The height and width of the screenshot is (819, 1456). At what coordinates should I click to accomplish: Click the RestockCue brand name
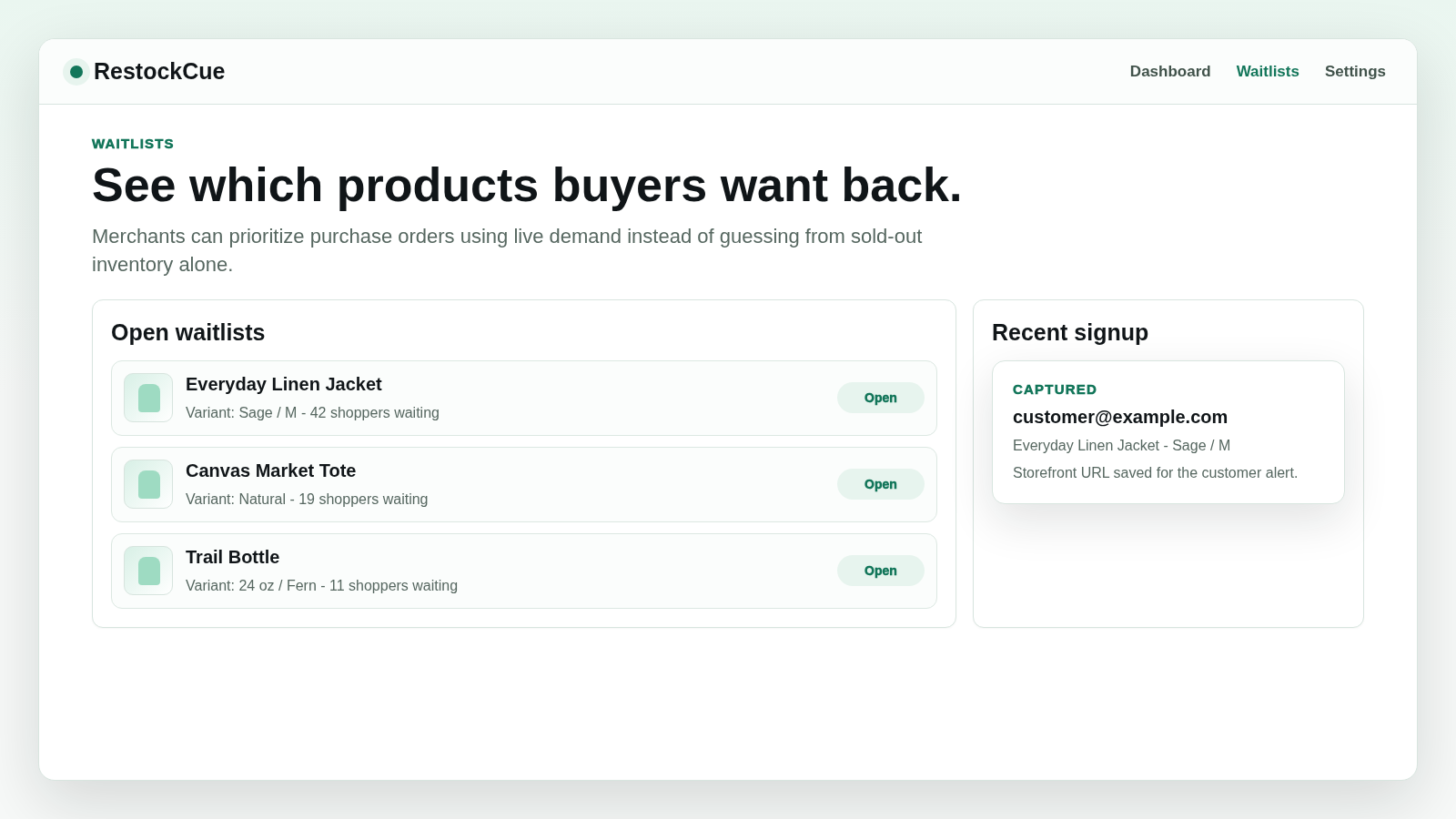pos(159,71)
